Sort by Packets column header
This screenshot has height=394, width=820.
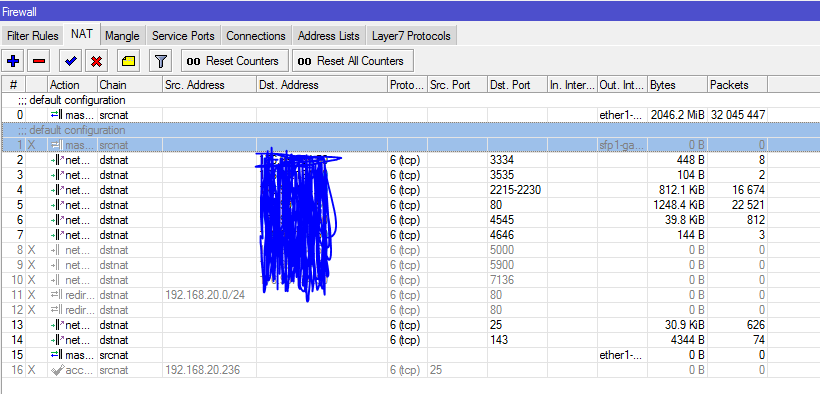pos(737,85)
